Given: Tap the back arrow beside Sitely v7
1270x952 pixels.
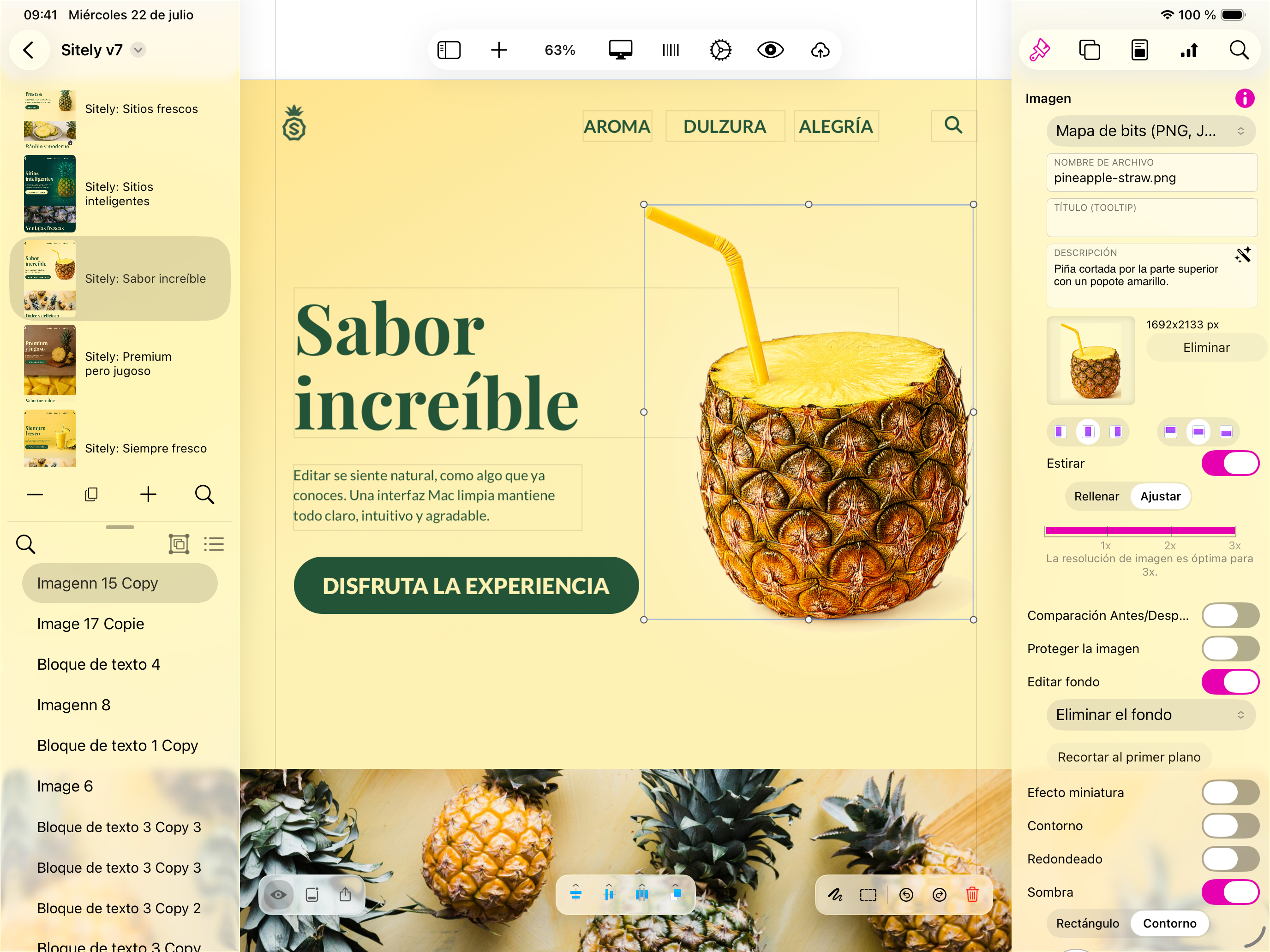Looking at the screenshot, I should pyautogui.click(x=29, y=50).
